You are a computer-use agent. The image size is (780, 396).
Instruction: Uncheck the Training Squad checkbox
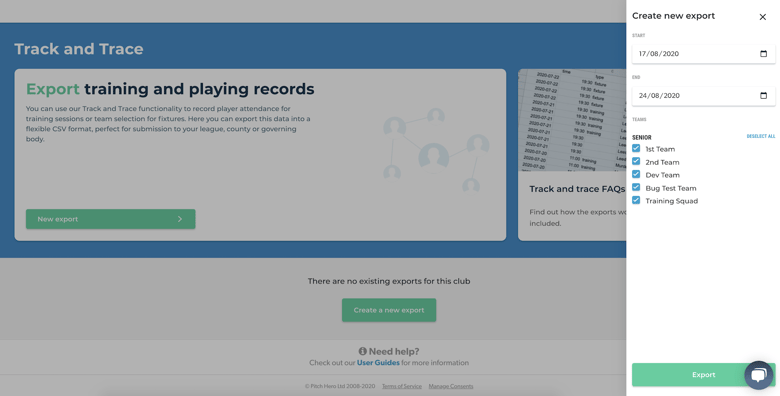[x=636, y=200]
